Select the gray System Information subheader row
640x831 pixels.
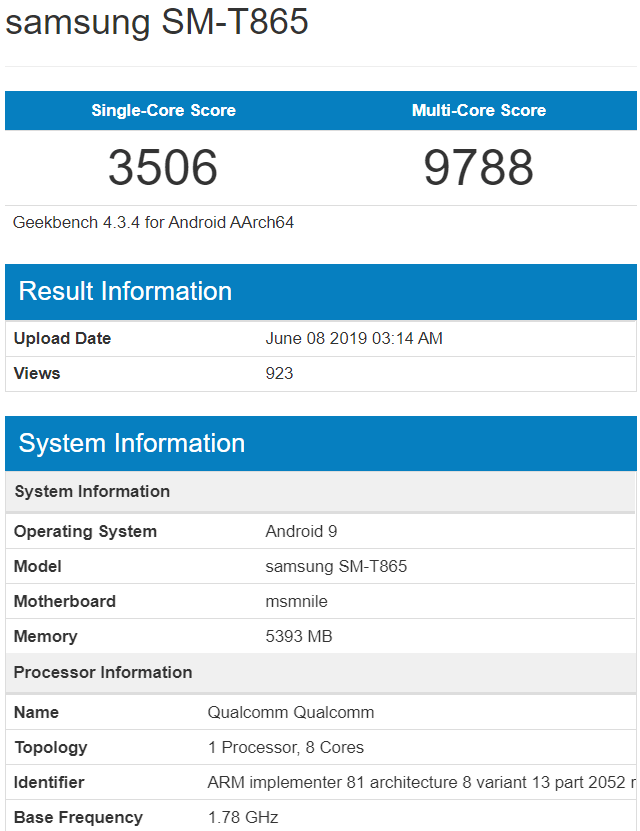(x=321, y=491)
